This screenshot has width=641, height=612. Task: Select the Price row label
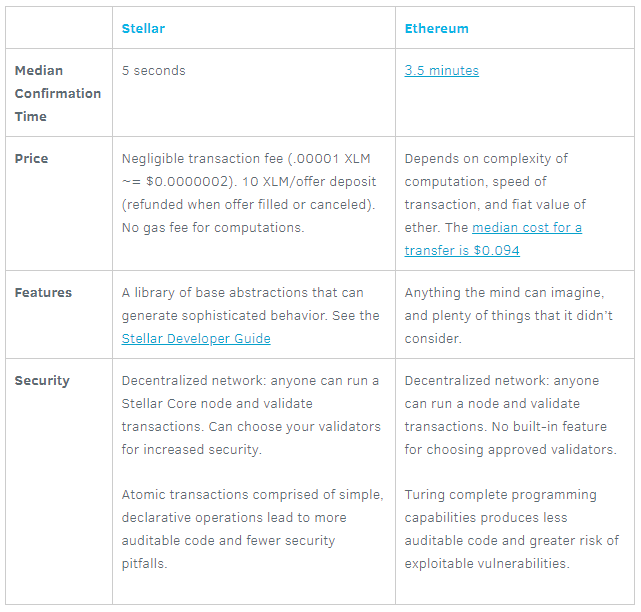click(31, 158)
